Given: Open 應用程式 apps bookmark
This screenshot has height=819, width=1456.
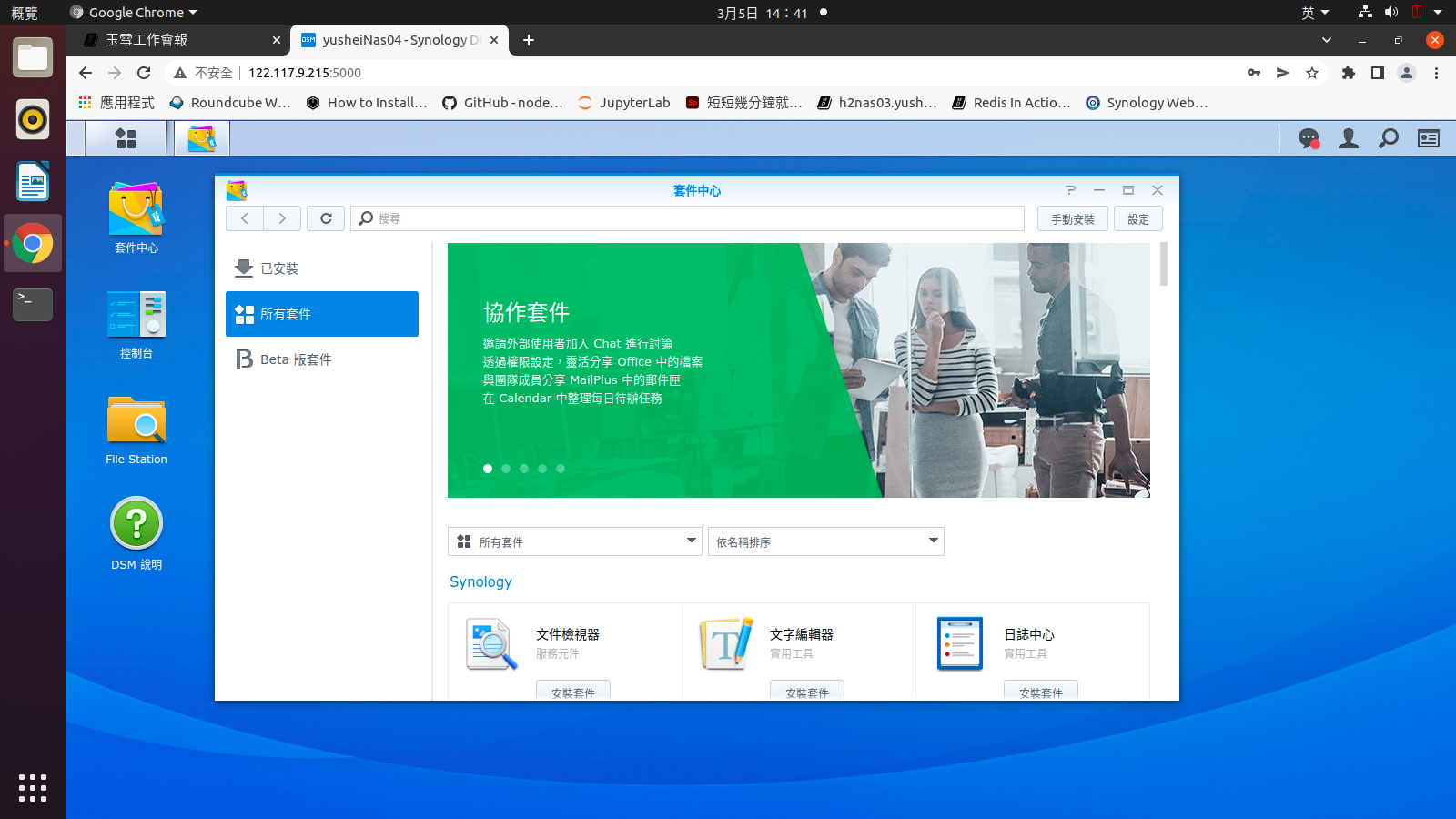Looking at the screenshot, I should point(116,103).
